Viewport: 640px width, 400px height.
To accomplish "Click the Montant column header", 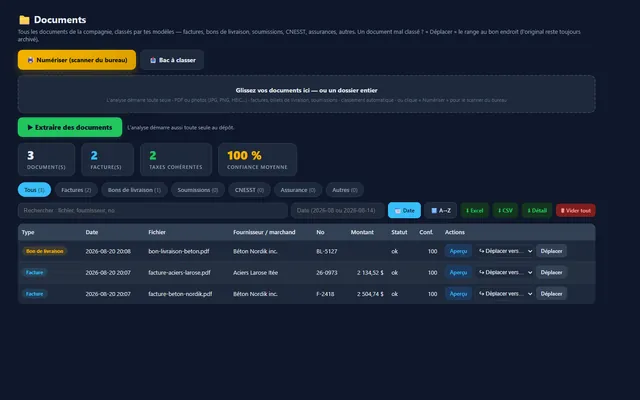I will (x=362, y=232).
